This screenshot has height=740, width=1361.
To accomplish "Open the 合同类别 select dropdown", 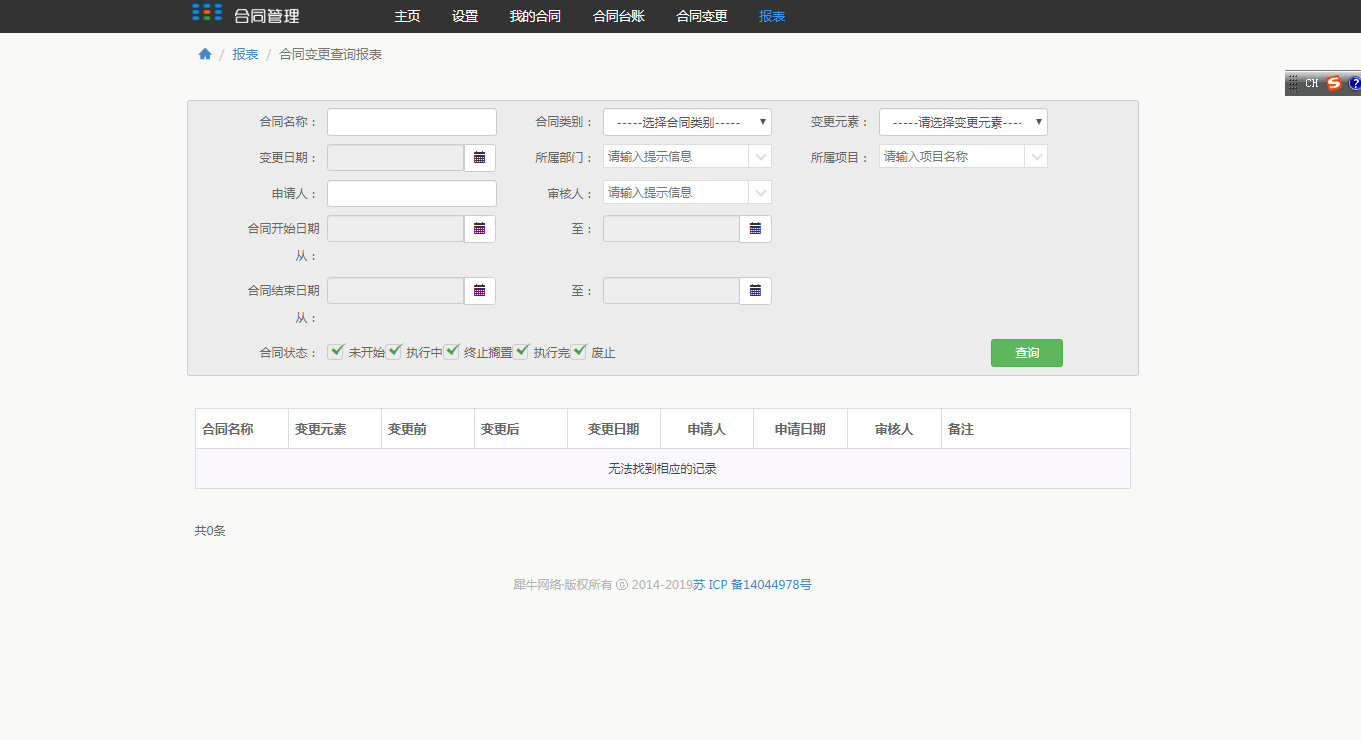I will [687, 122].
